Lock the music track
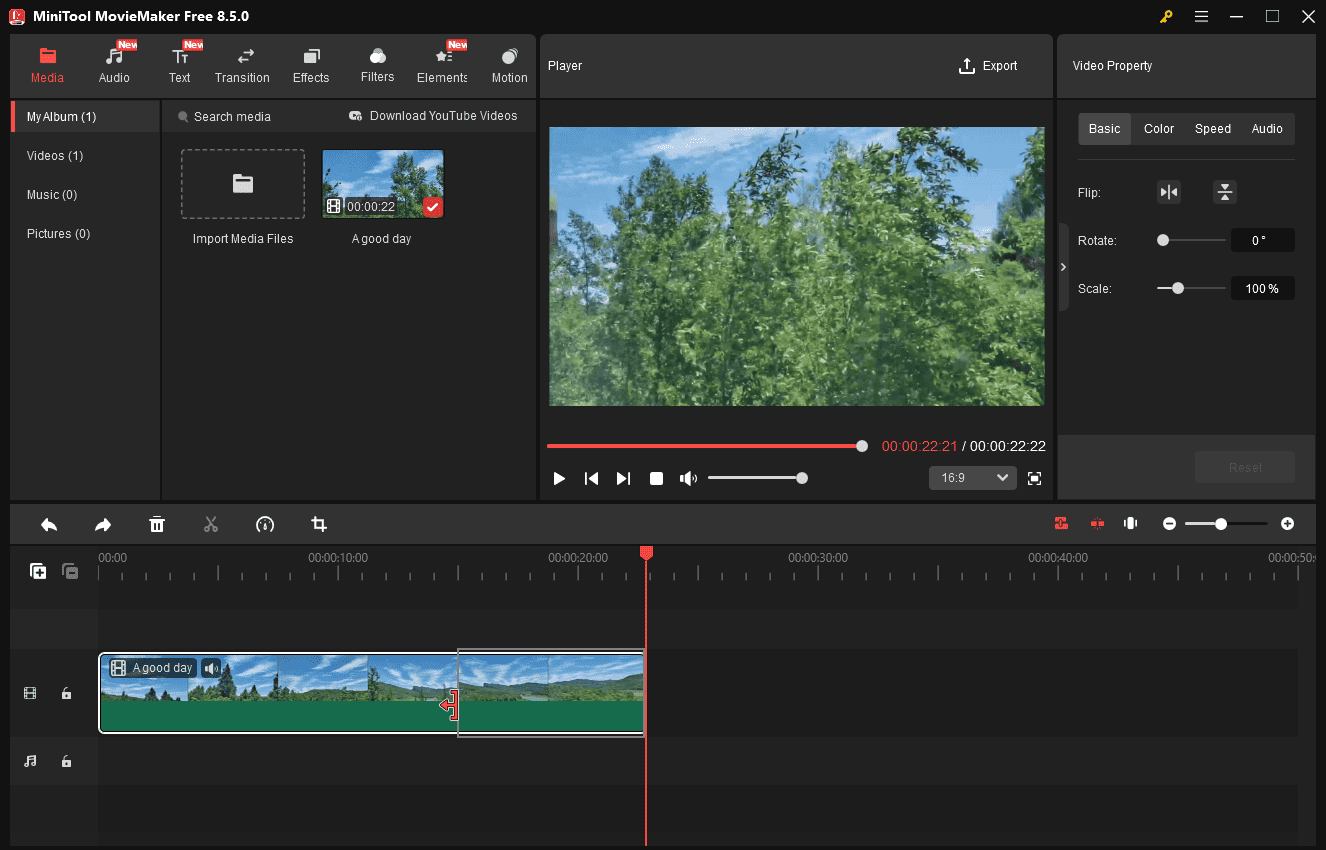1326x850 pixels. point(66,761)
